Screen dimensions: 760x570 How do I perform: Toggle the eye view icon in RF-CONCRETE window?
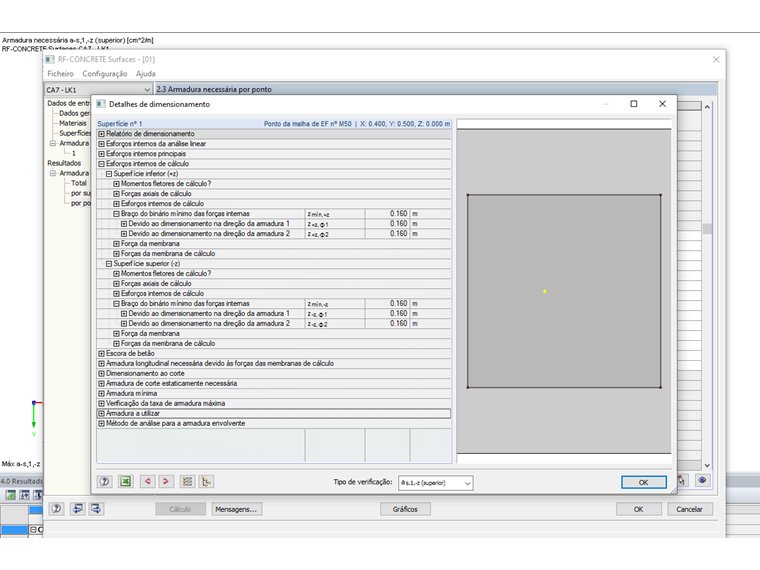click(702, 480)
